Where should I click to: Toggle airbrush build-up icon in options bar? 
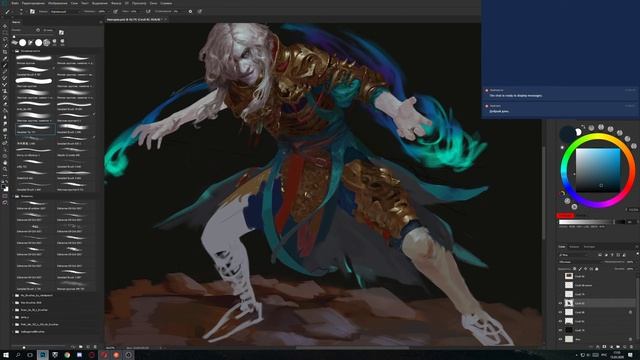click(x=148, y=11)
